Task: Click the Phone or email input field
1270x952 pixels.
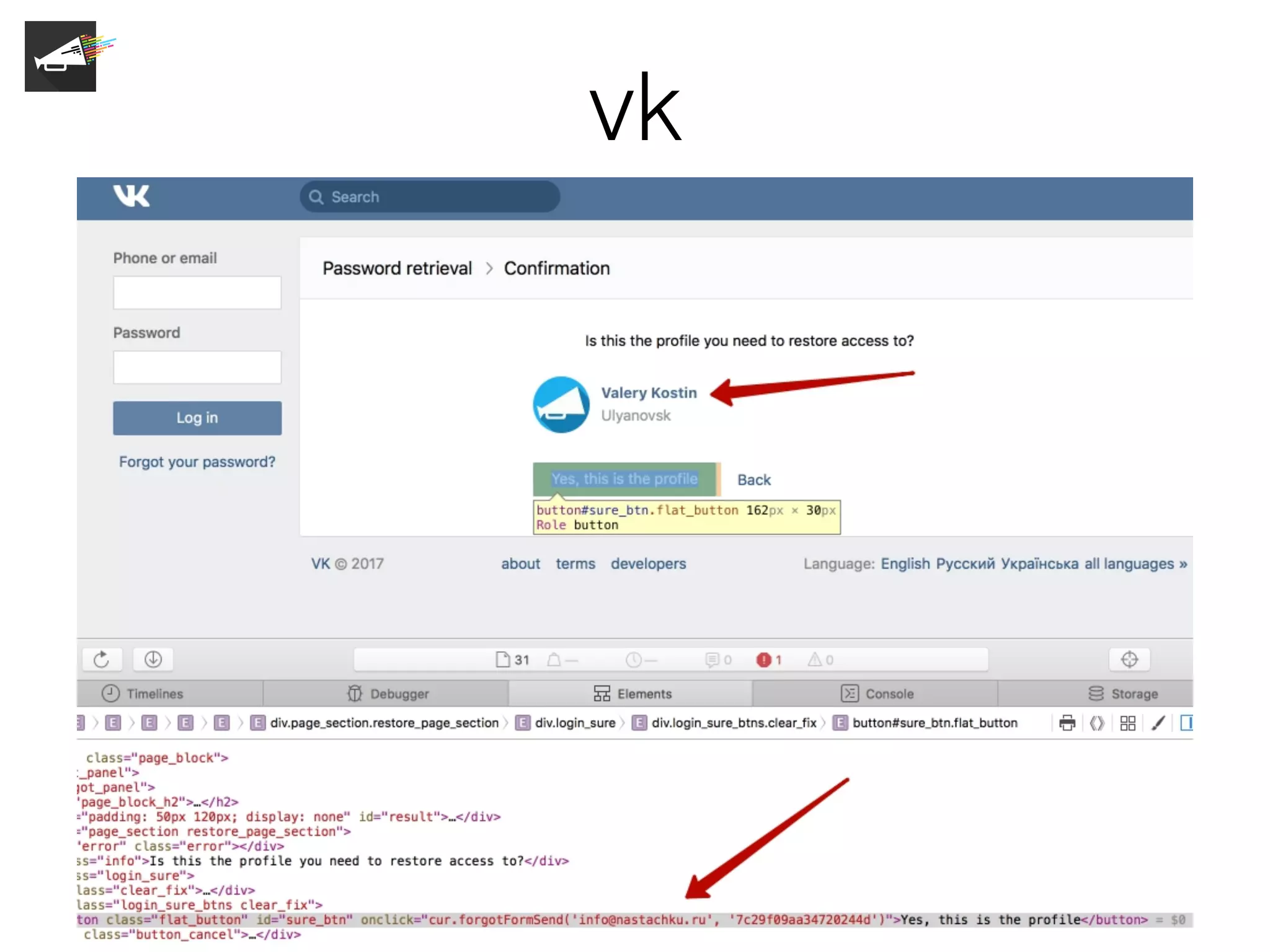Action: coord(197,293)
